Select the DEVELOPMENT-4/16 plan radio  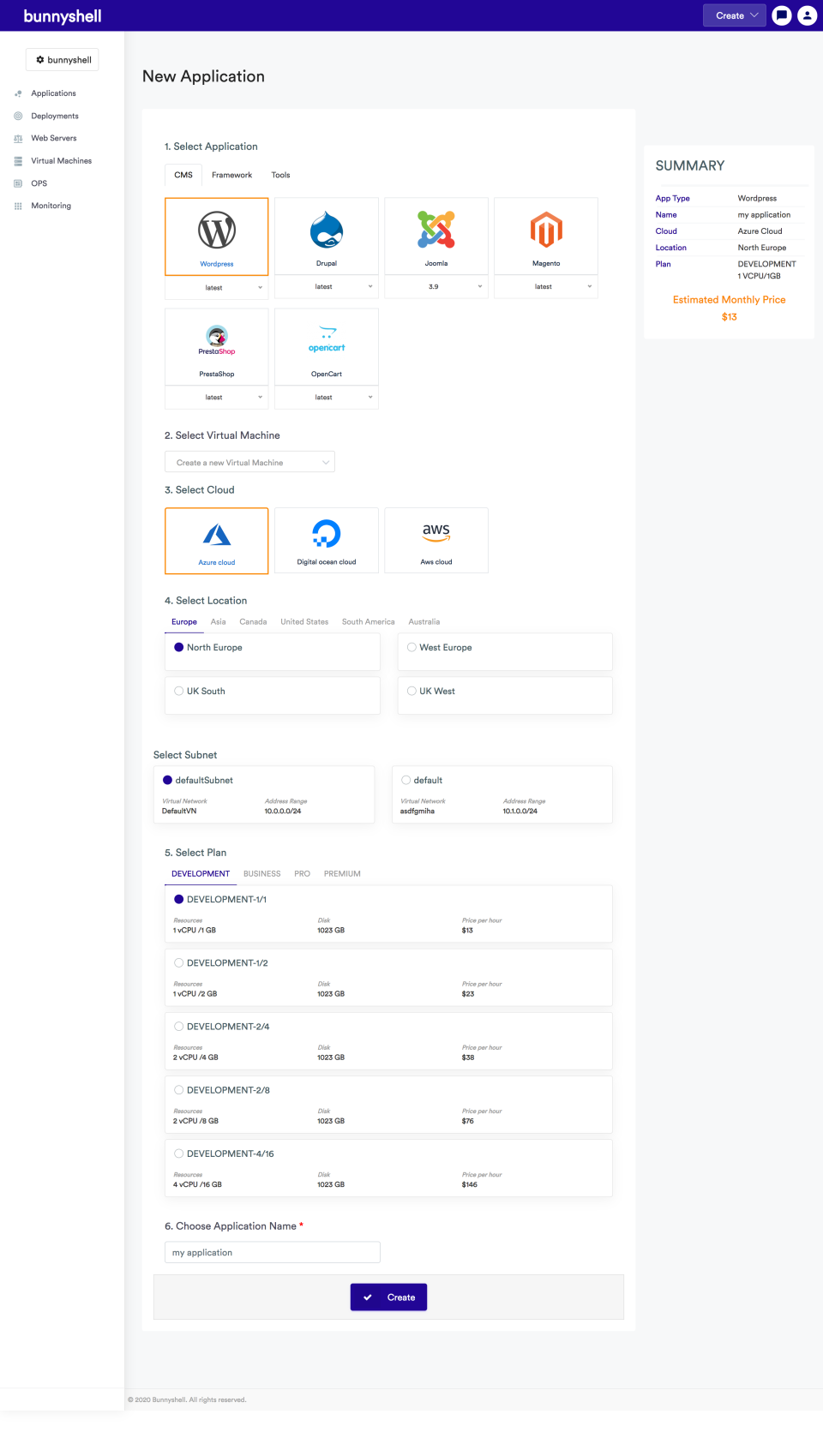179,1153
